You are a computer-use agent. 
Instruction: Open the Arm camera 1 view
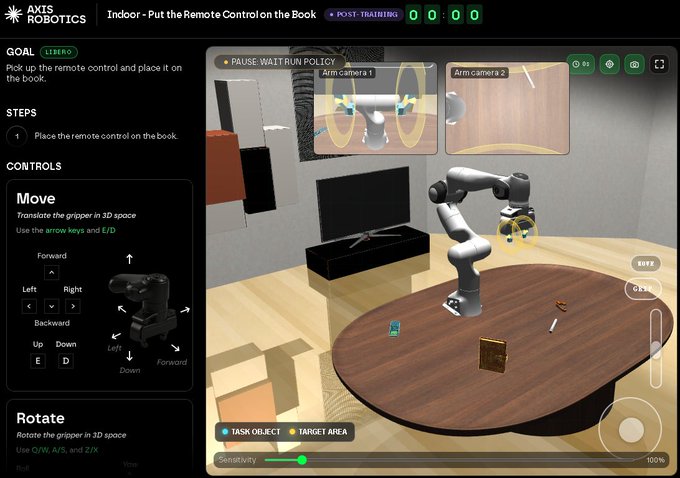pos(376,109)
